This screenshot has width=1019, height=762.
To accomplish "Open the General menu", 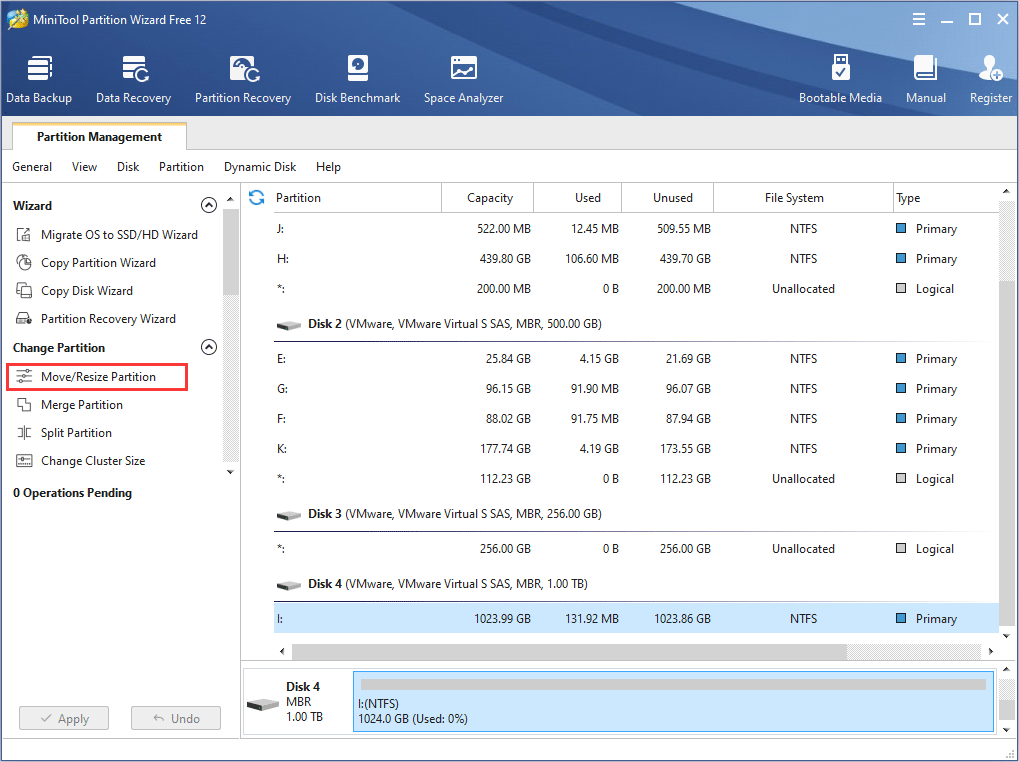I will click(x=32, y=167).
